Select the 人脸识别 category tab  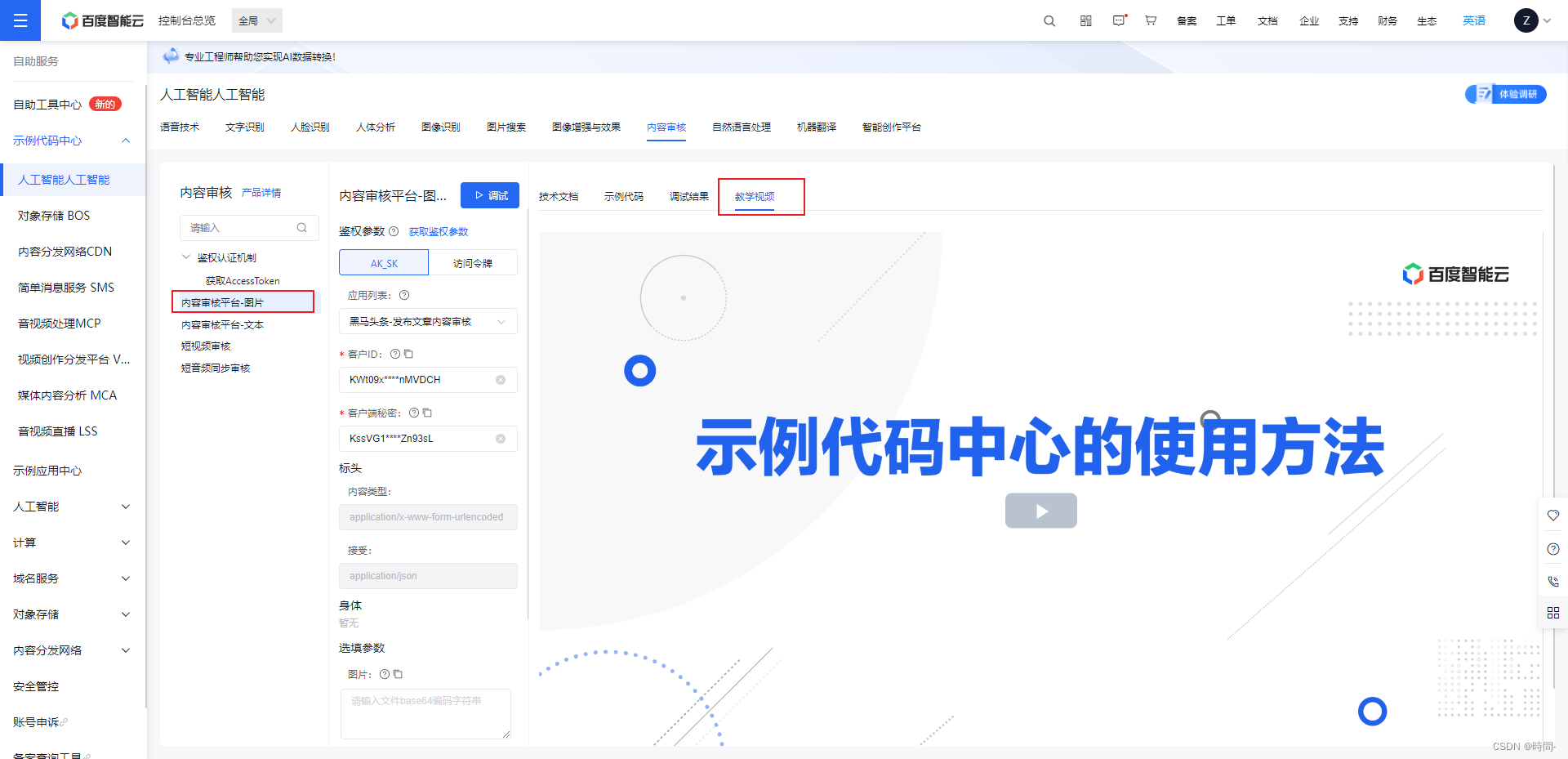[x=310, y=127]
